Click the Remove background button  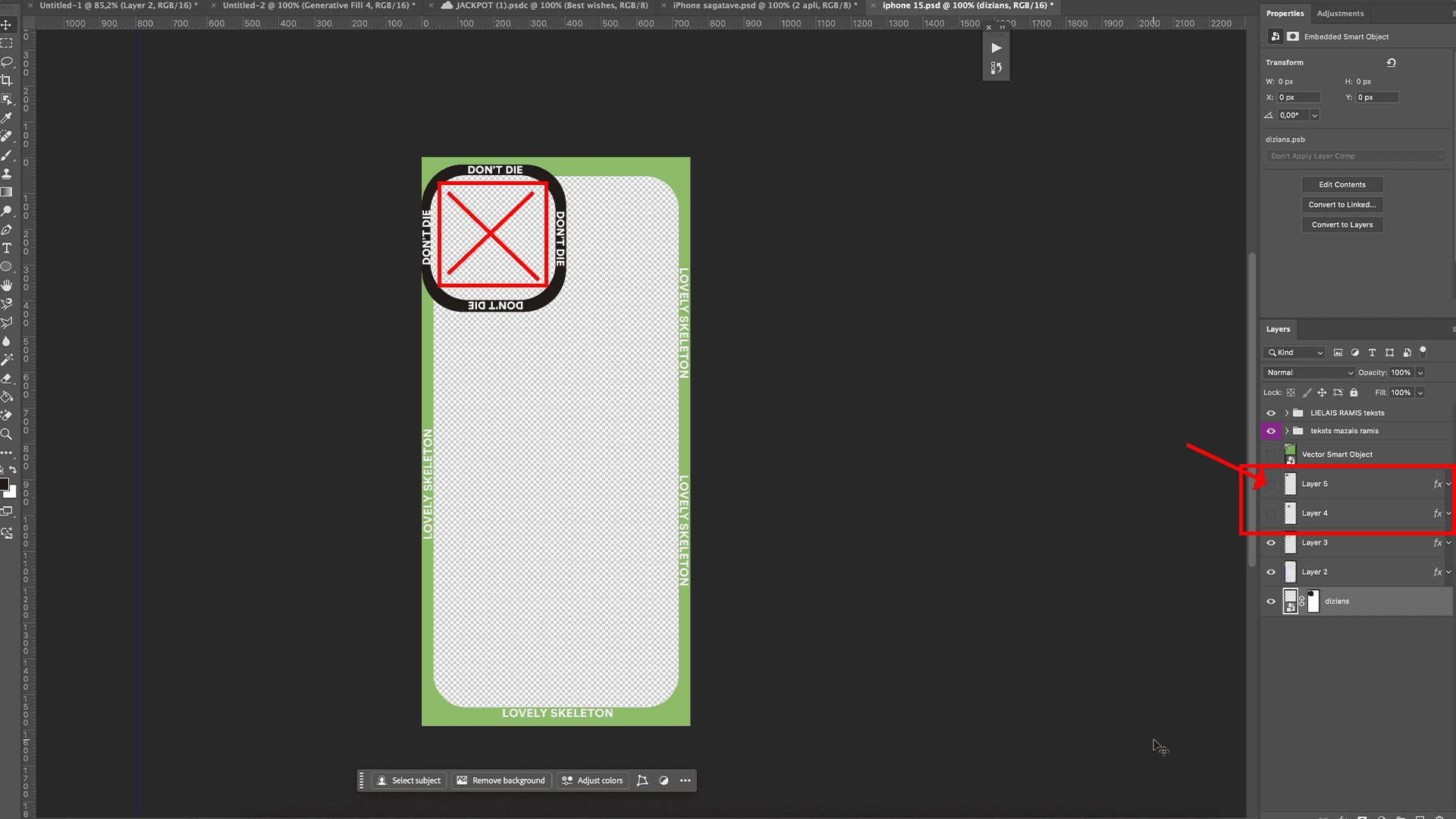pyautogui.click(x=501, y=780)
